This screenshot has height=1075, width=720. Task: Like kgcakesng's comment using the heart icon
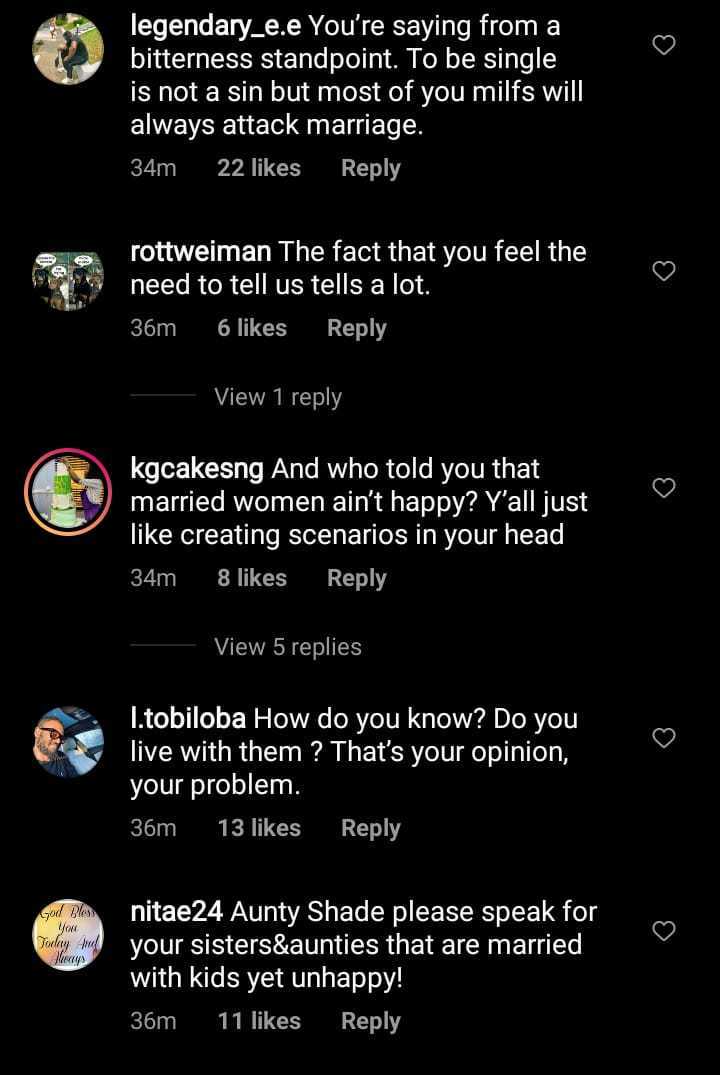pyautogui.click(x=664, y=488)
